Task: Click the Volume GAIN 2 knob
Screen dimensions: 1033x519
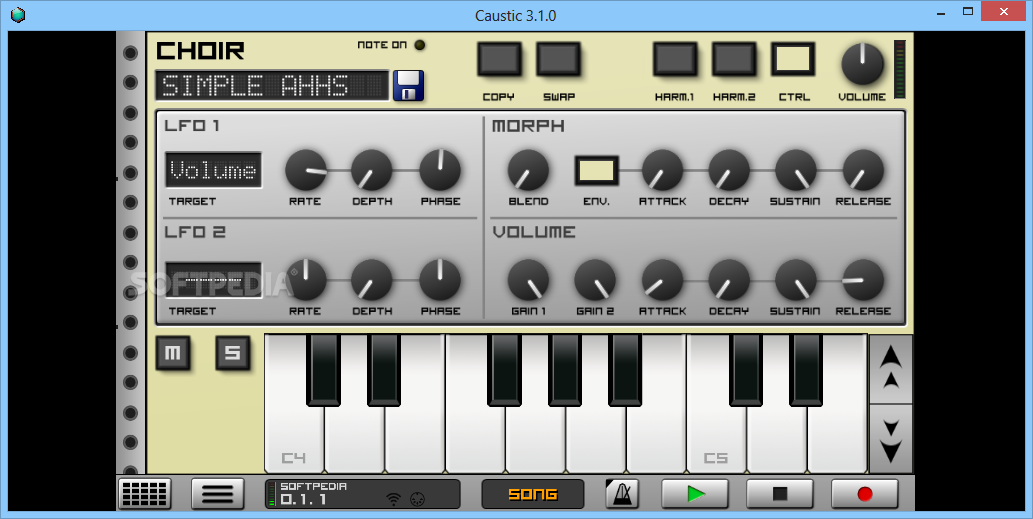Action: pyautogui.click(x=595, y=279)
